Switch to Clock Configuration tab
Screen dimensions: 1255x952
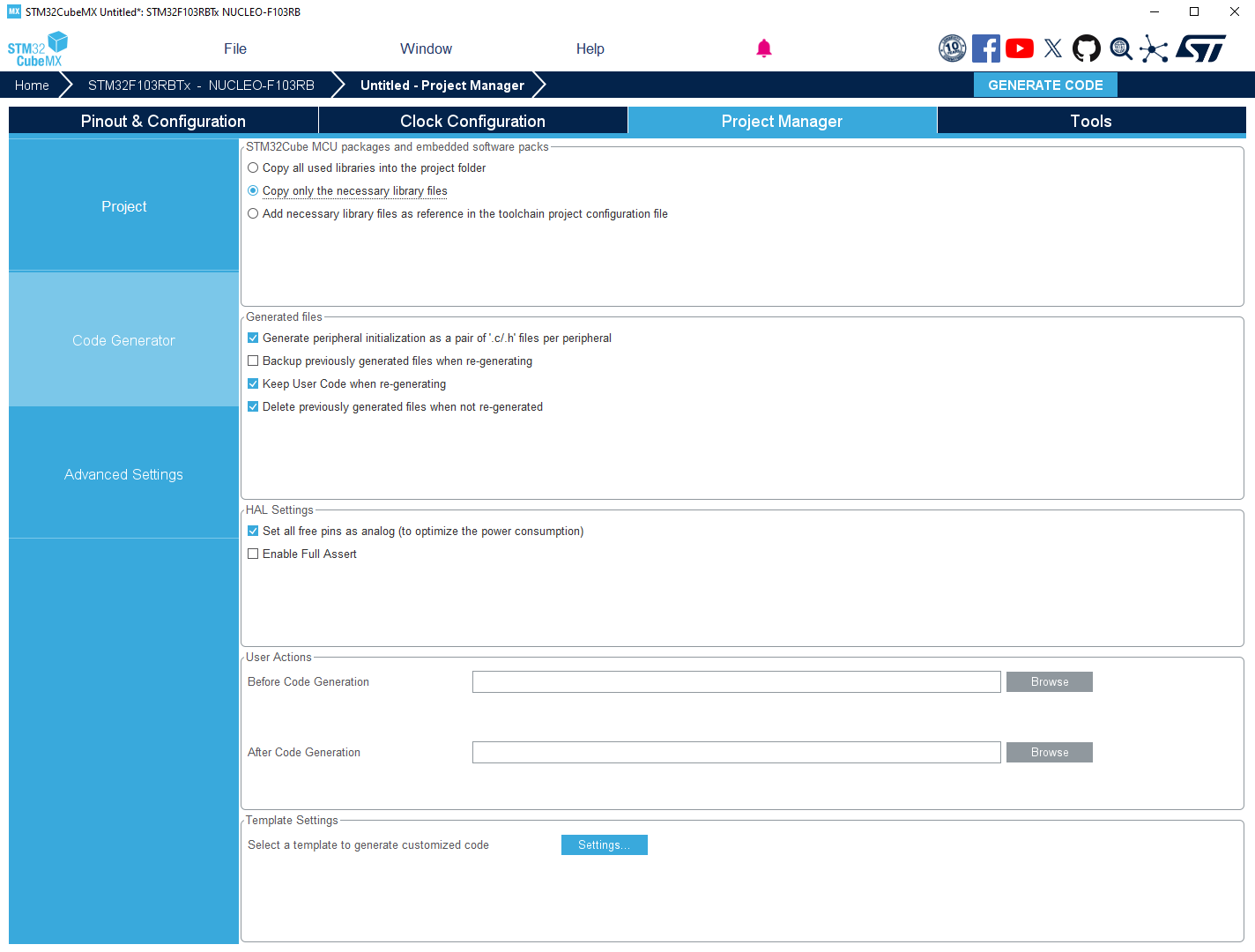click(x=473, y=121)
